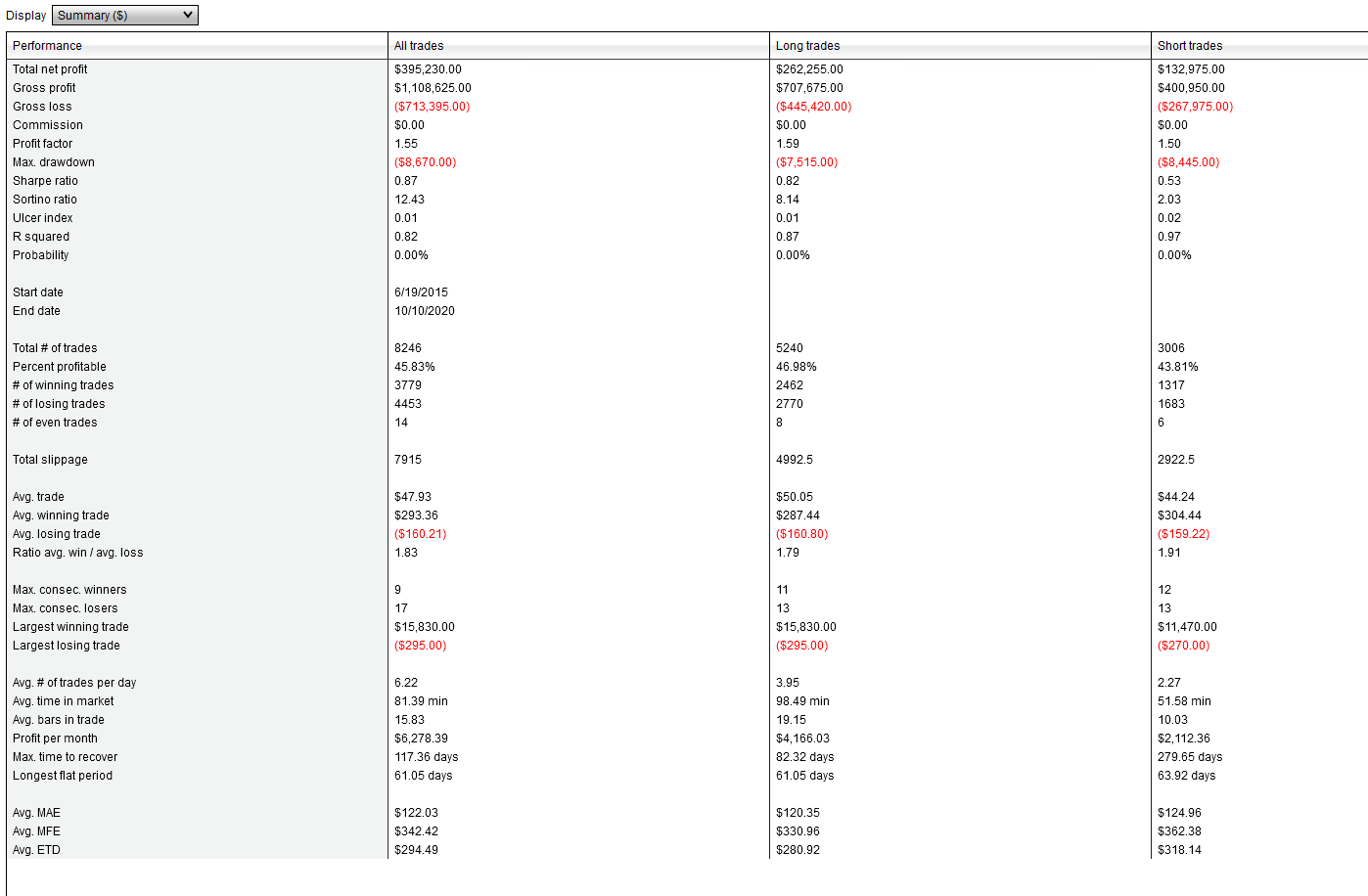
Task: Select Avg. MAE value $122.03
Action: (x=416, y=813)
